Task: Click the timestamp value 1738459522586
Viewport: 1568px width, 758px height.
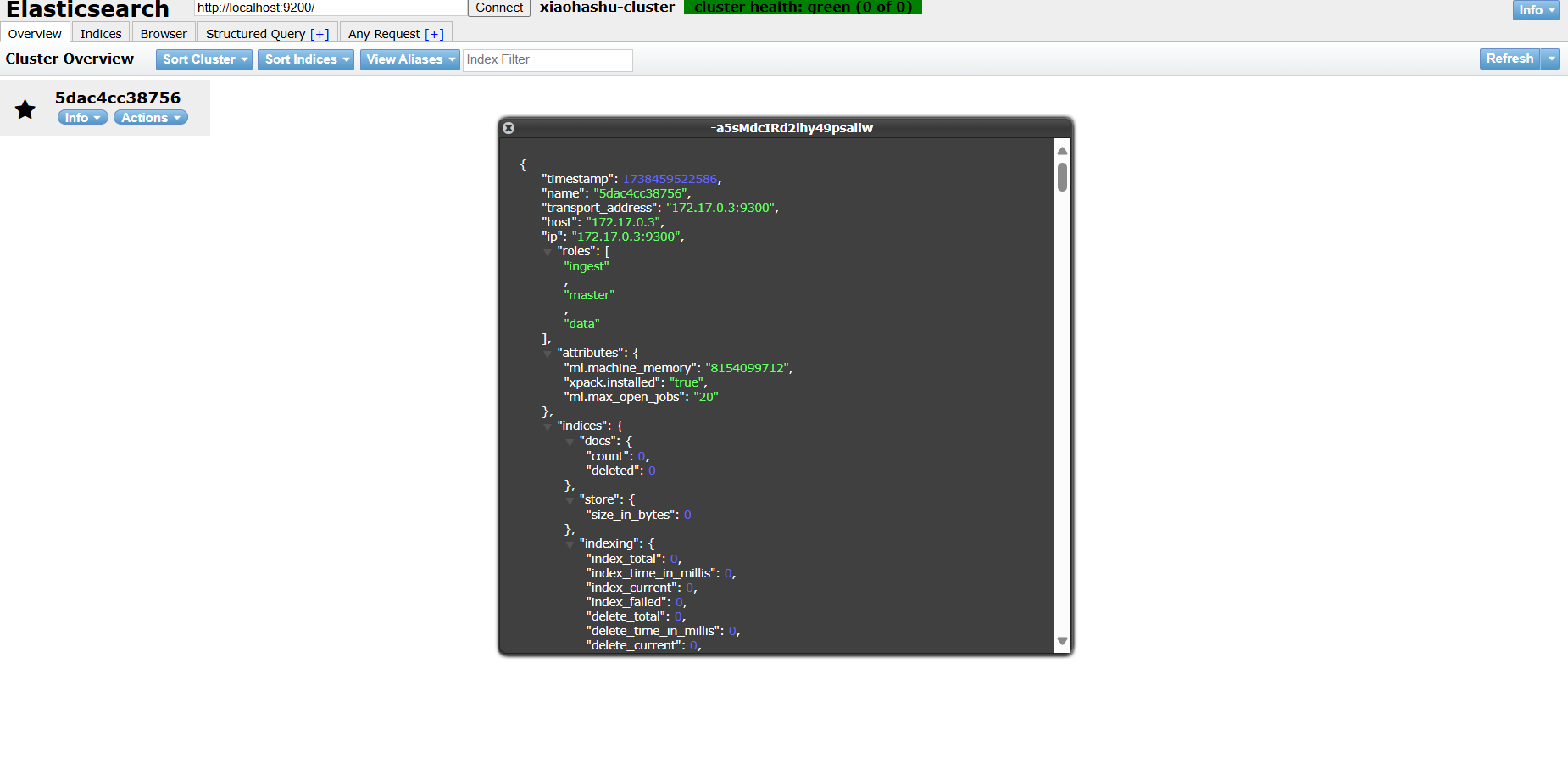Action: click(x=670, y=179)
